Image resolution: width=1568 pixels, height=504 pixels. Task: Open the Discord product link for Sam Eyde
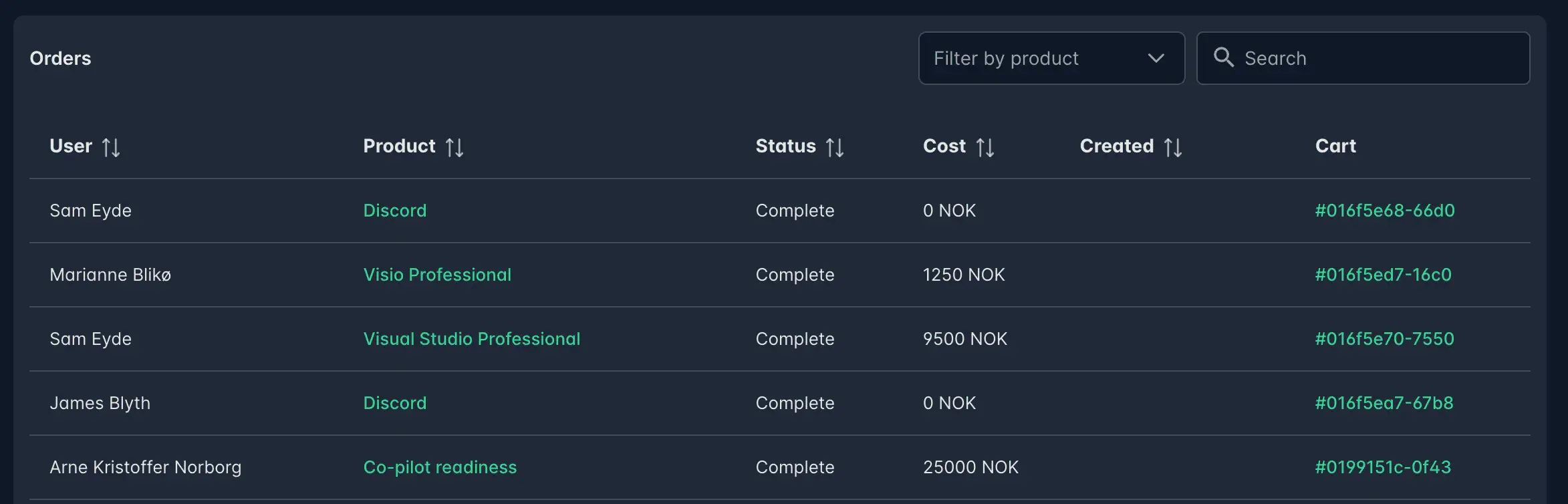[395, 210]
